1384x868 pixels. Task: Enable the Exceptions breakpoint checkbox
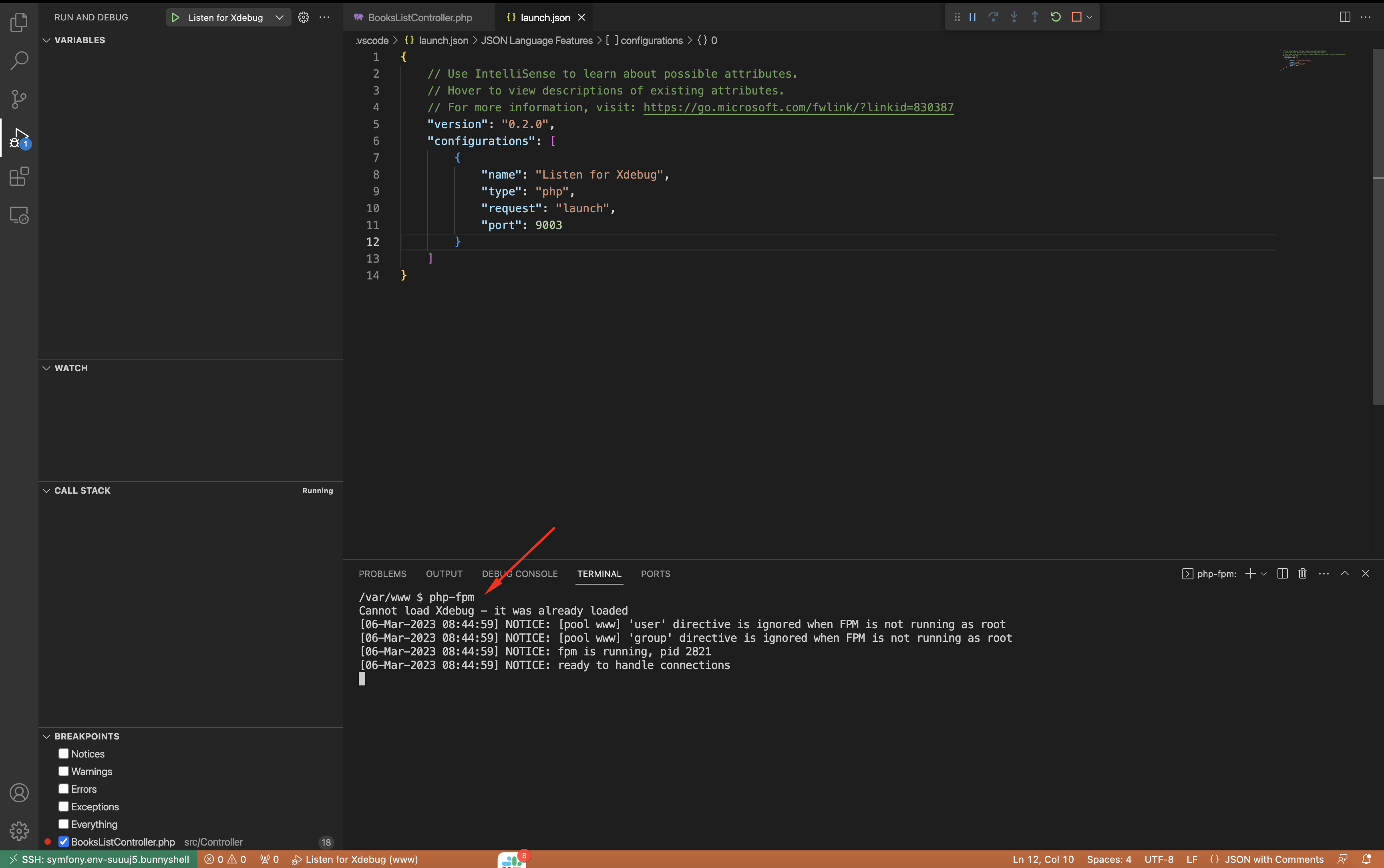64,807
